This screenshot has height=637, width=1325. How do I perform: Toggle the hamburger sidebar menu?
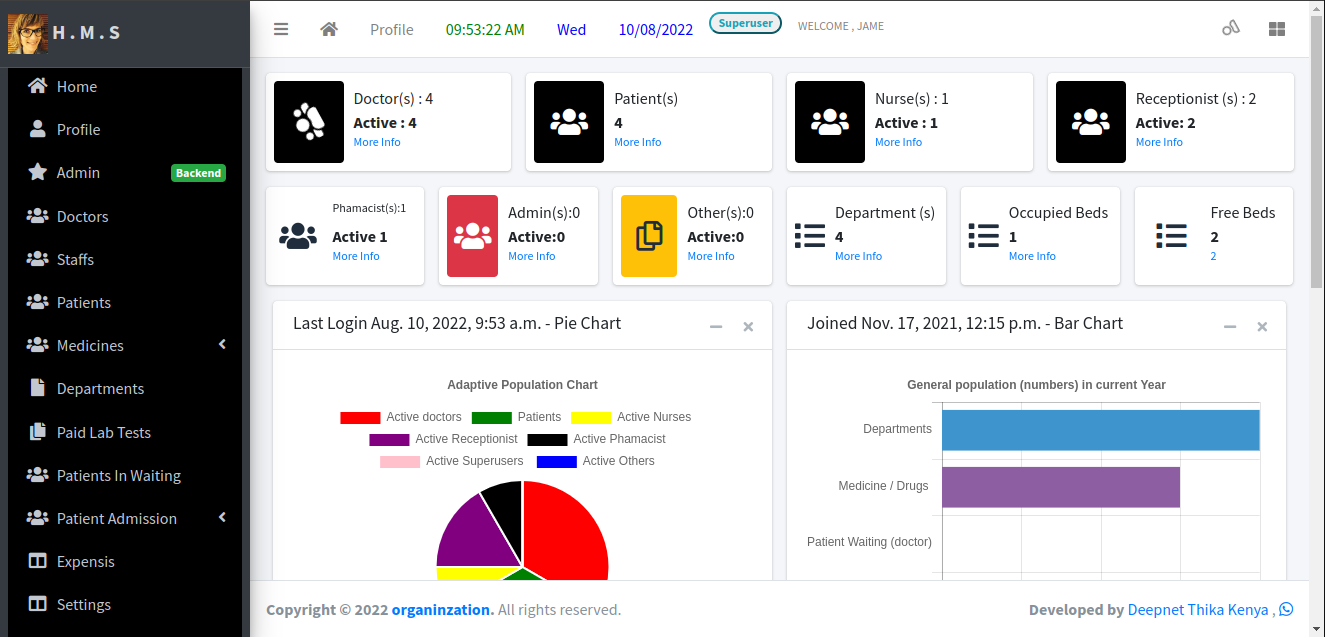point(281,29)
